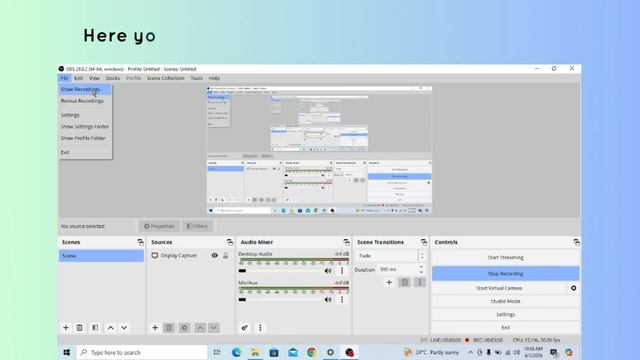Toggle Display Capture lock
The image size is (640, 360).
(x=225, y=256)
